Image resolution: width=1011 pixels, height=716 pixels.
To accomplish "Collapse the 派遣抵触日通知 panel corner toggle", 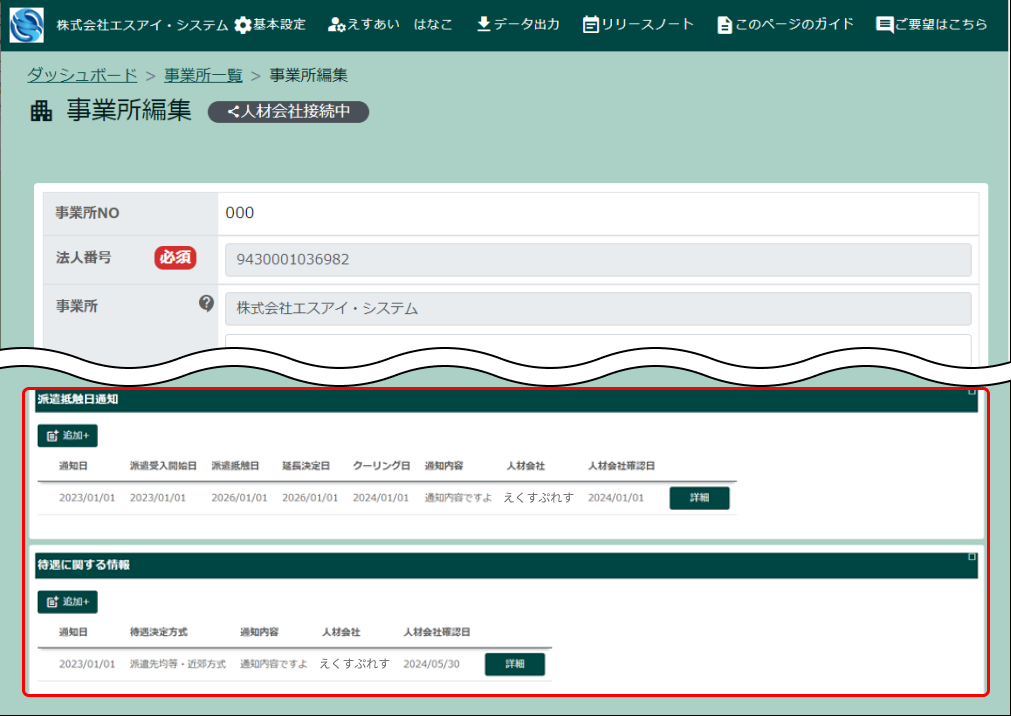I will 972,391.
